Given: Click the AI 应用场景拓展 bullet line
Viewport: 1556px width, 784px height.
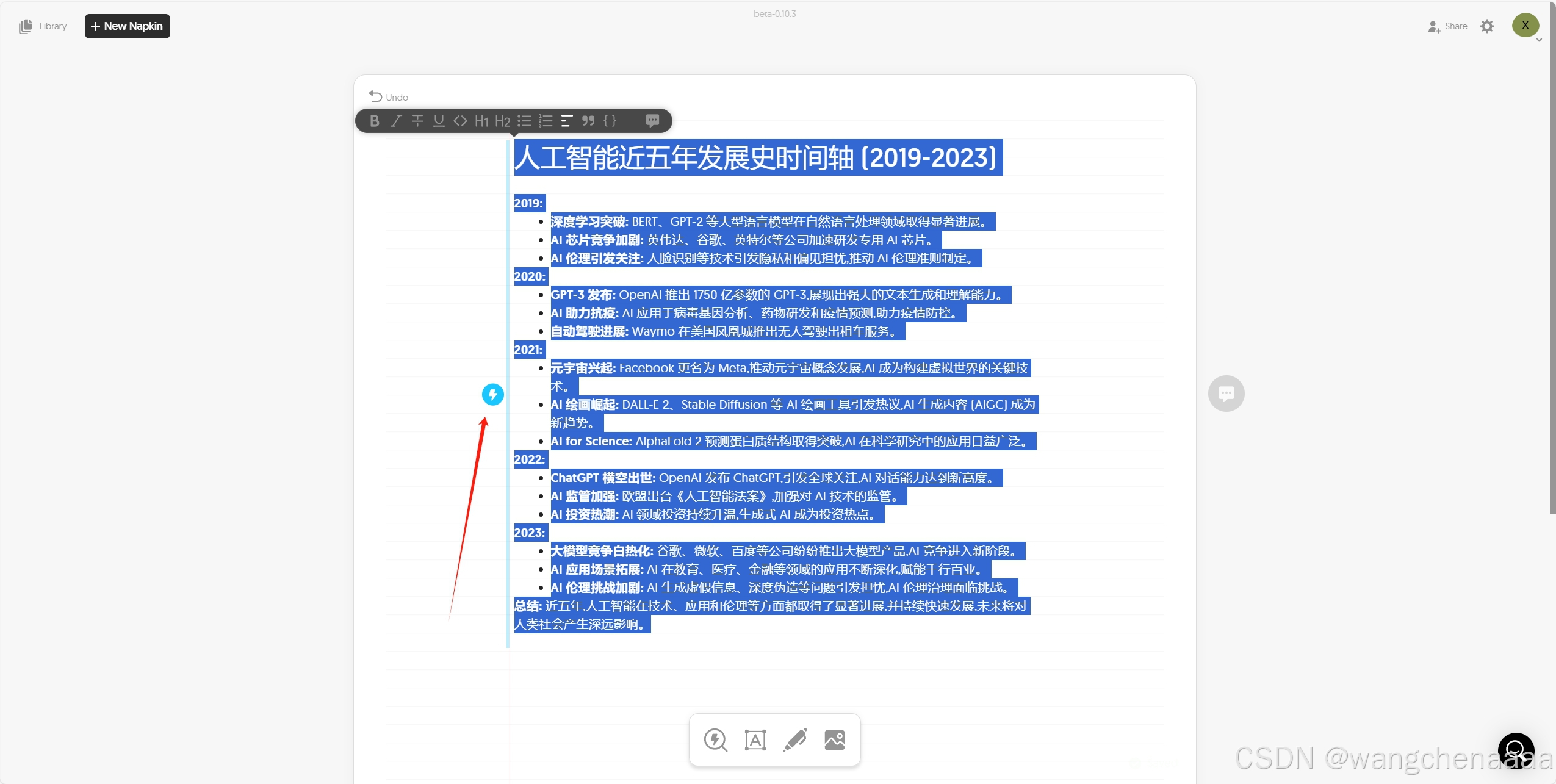Looking at the screenshot, I should [771, 569].
